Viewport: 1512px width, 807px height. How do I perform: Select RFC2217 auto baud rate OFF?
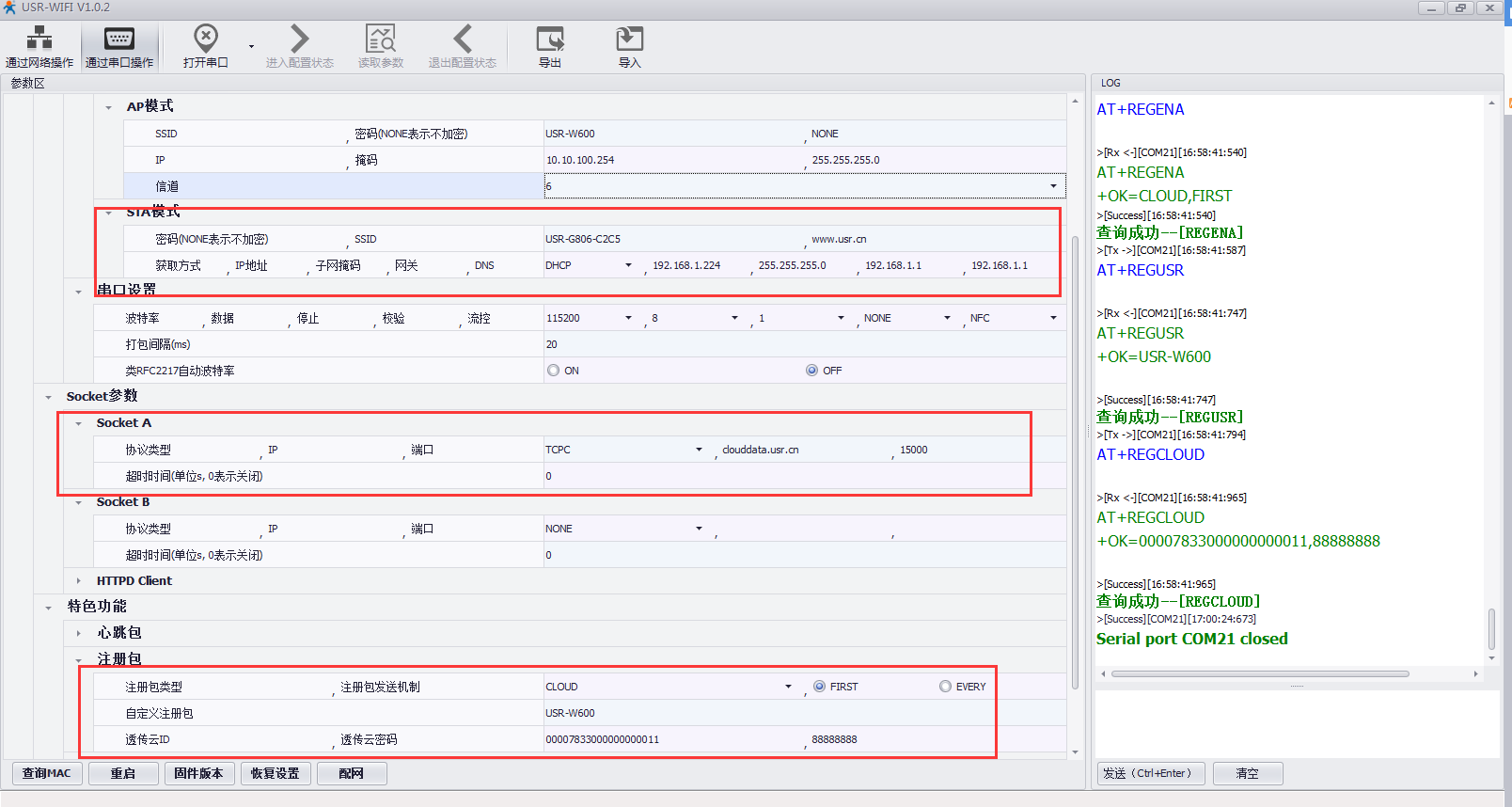[x=811, y=371]
